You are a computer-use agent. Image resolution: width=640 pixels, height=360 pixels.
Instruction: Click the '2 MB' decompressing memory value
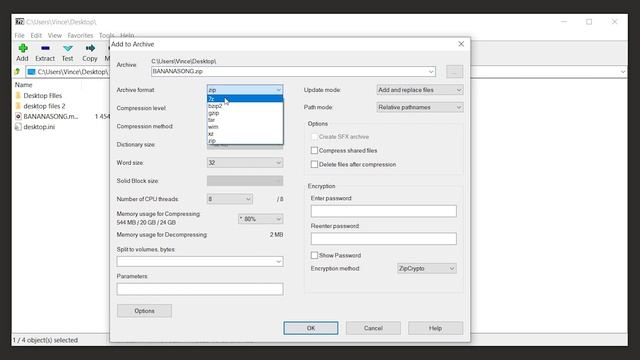[276, 235]
